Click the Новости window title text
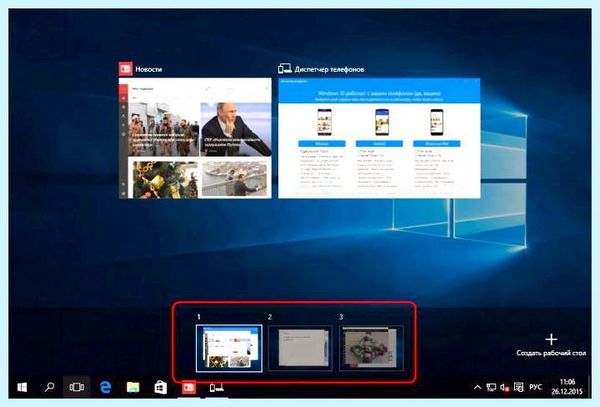Image resolution: width=600 pixels, height=407 pixels. click(149, 69)
